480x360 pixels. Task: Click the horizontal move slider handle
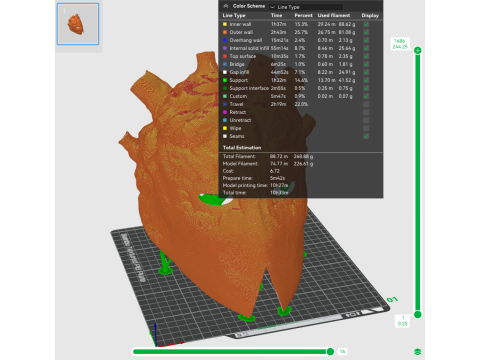330,351
